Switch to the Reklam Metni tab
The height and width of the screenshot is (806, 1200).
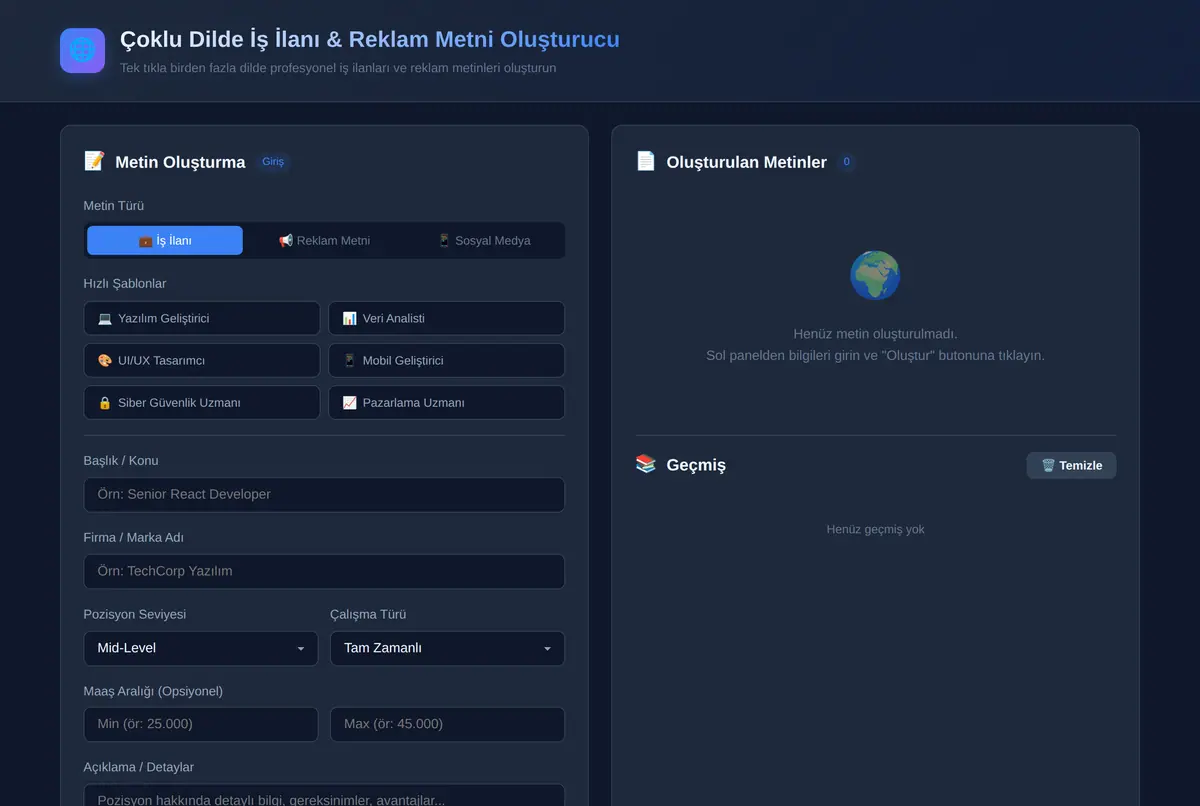[324, 240]
